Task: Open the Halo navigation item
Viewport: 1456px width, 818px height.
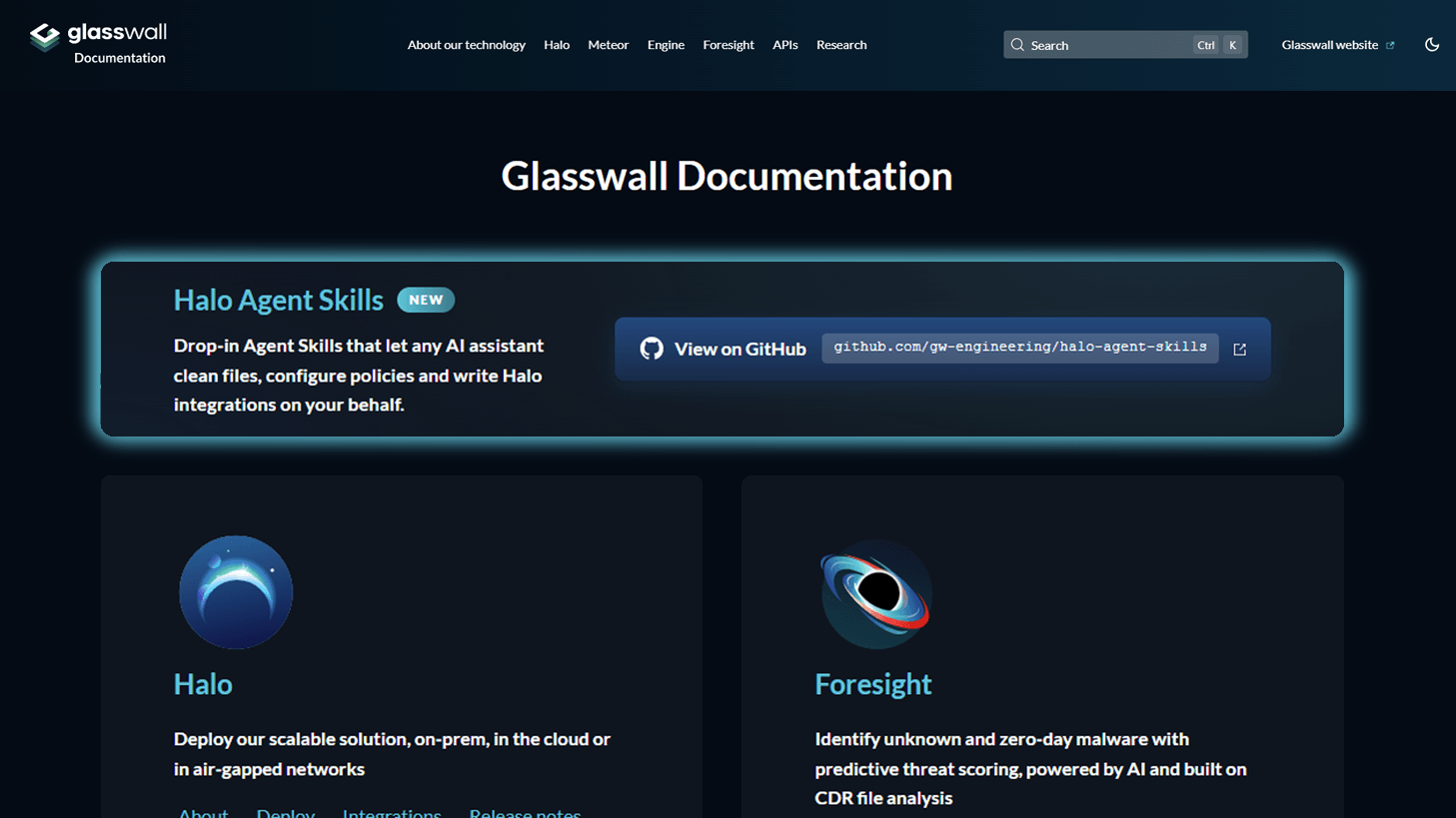Action: click(557, 45)
